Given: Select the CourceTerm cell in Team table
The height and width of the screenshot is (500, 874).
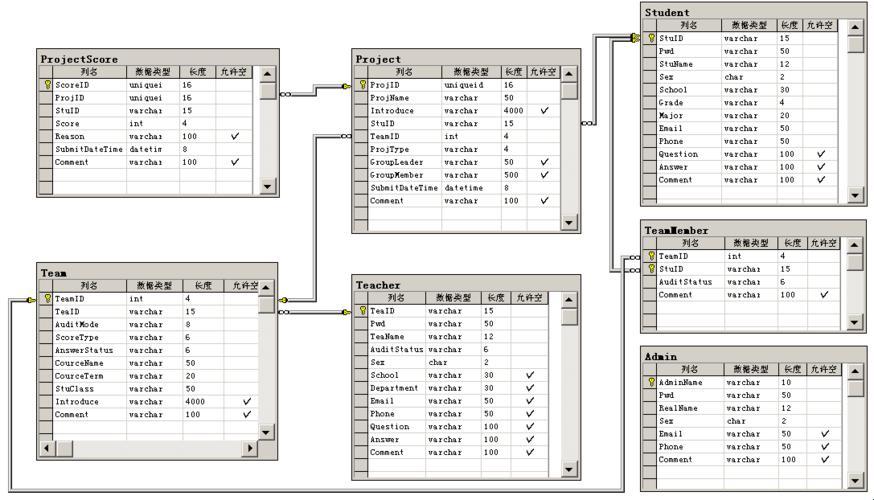Looking at the screenshot, I should (x=89, y=375).
